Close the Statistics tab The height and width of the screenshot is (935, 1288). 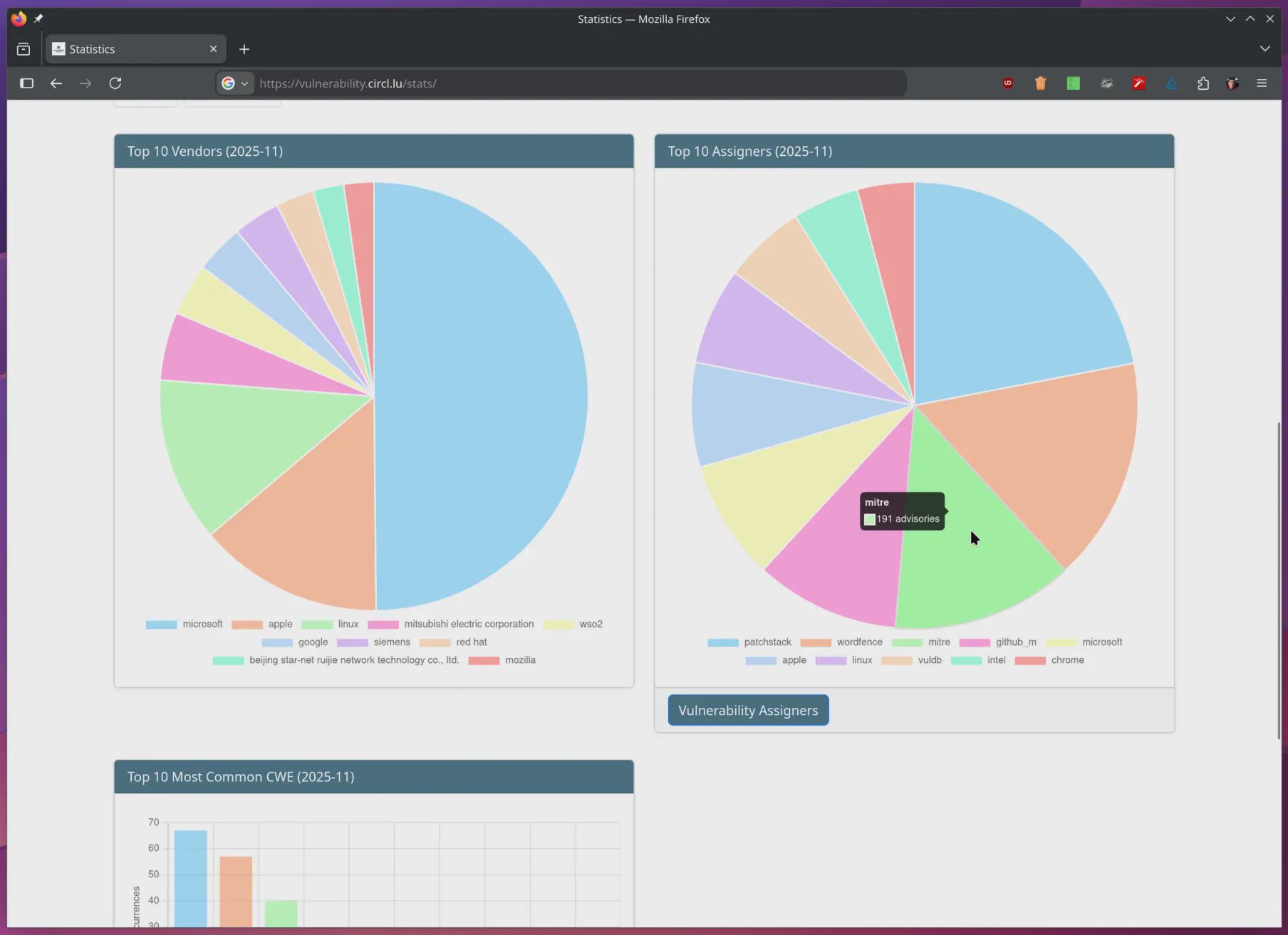[213, 49]
